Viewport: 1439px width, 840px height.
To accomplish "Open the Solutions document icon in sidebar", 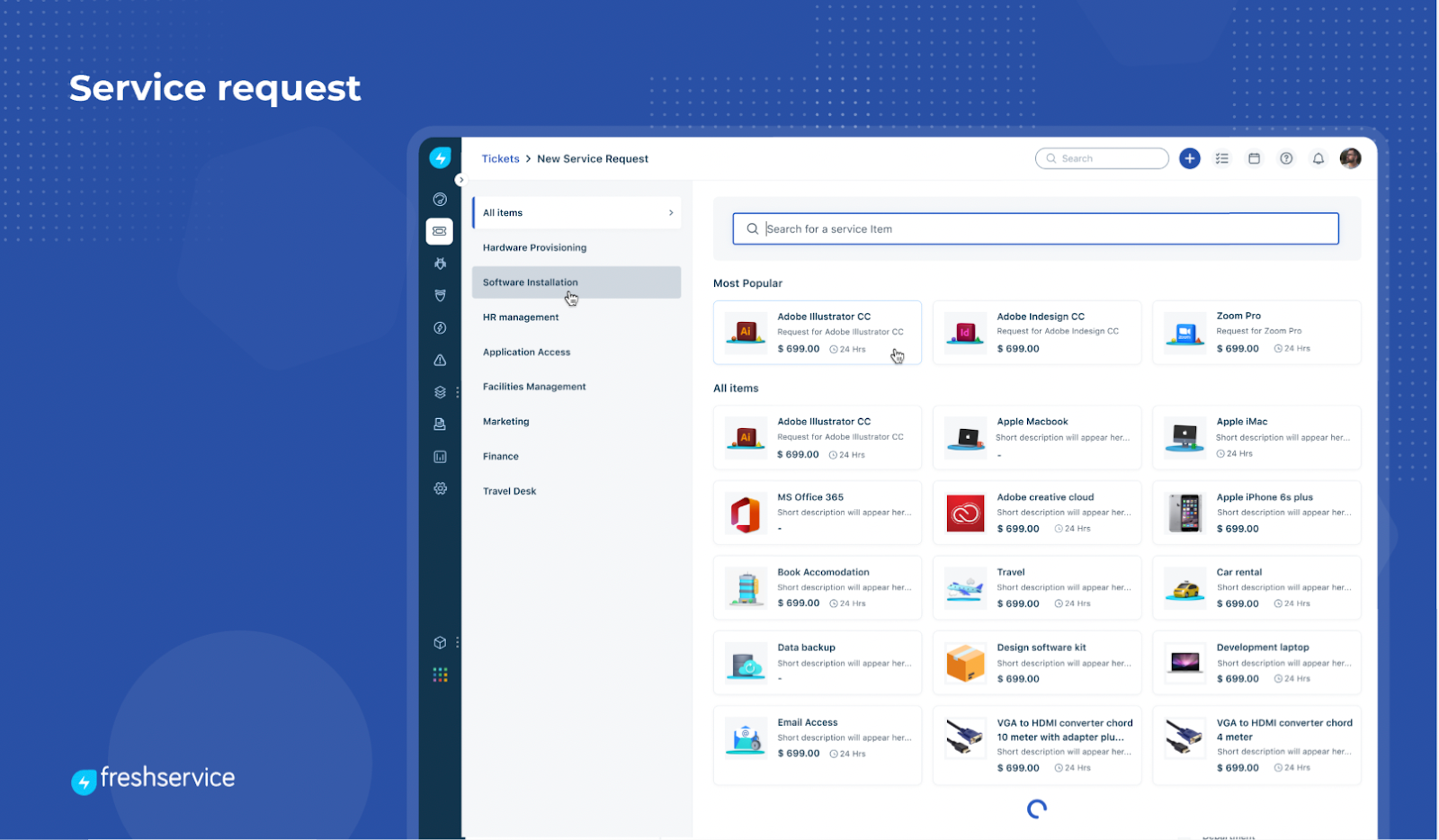I will coord(440,424).
